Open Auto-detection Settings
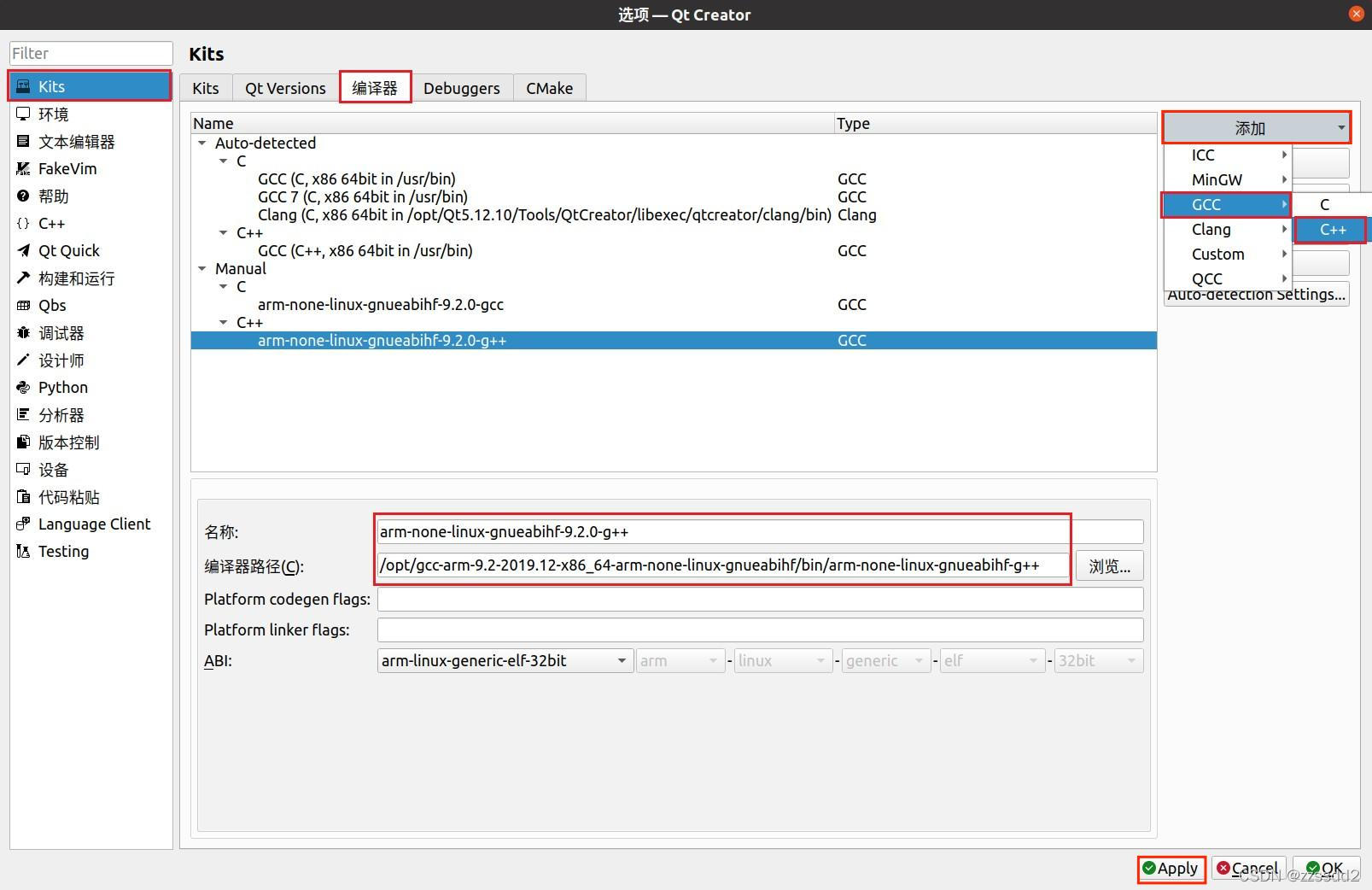This screenshot has height=890, width=1372. (x=1257, y=295)
